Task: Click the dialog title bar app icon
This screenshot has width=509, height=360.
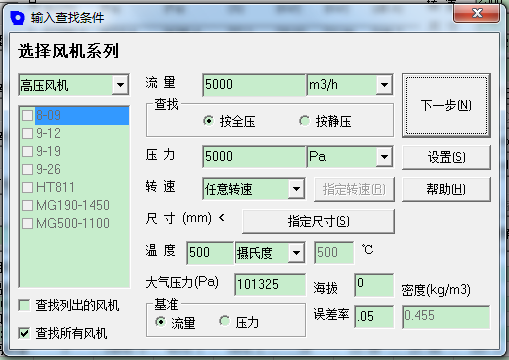Action: pos(17,18)
